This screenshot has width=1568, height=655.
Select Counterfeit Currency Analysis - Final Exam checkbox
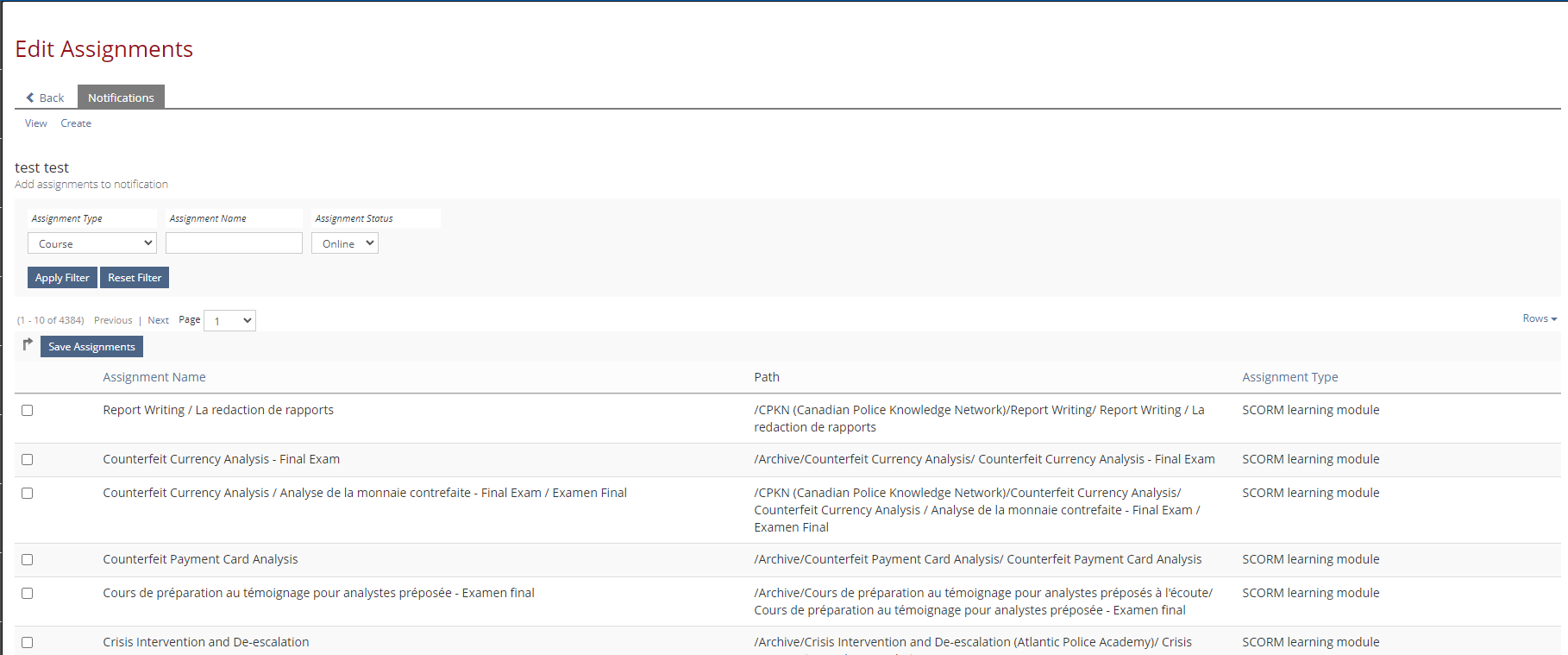pyautogui.click(x=28, y=460)
